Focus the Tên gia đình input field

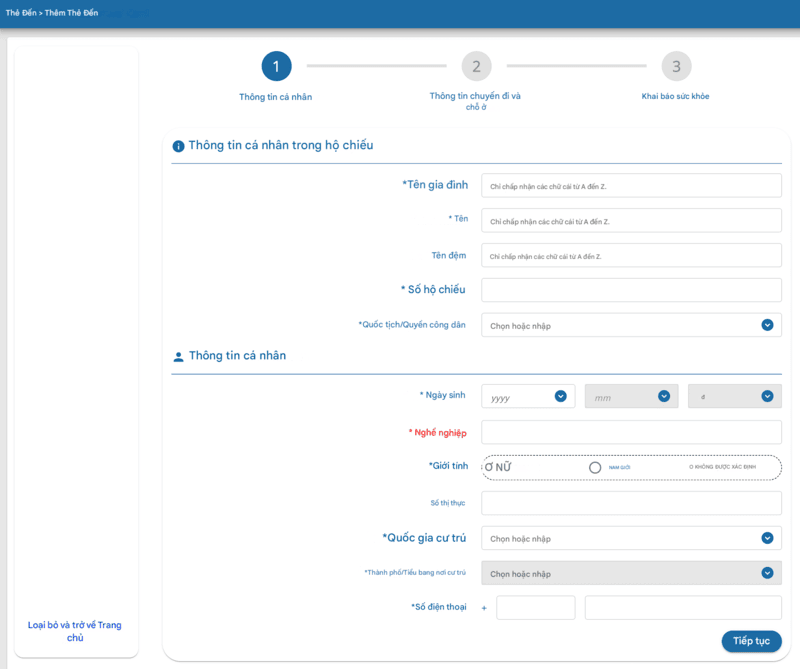[x=631, y=186]
